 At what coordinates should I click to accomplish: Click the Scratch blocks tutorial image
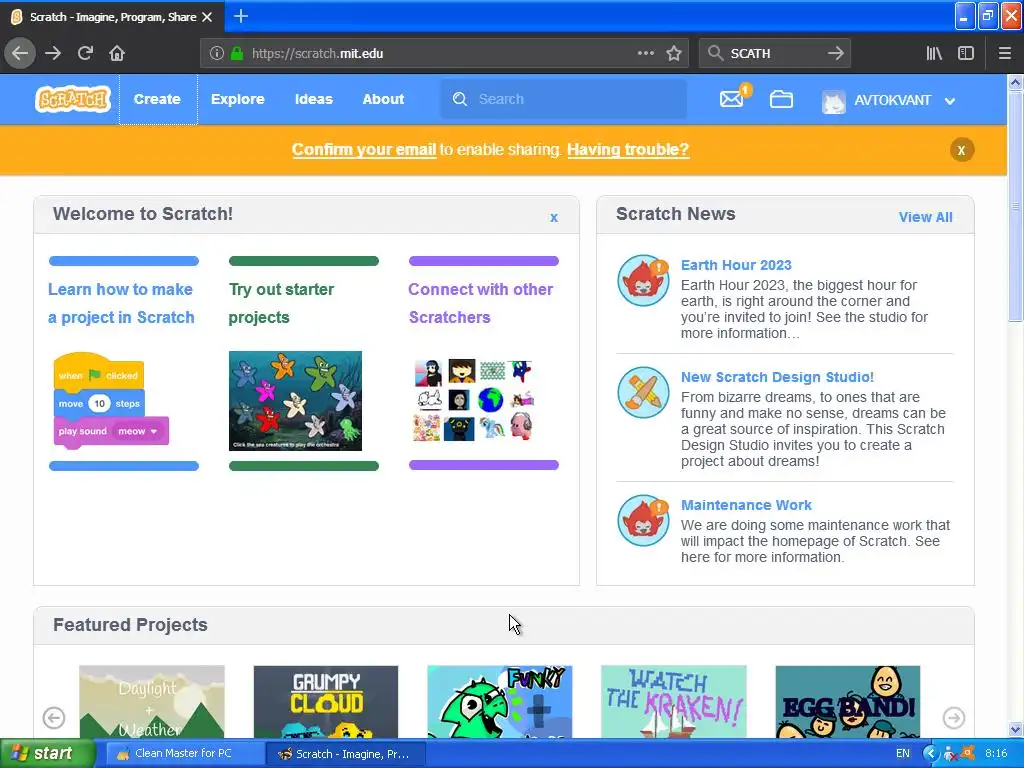pyautogui.click(x=111, y=401)
